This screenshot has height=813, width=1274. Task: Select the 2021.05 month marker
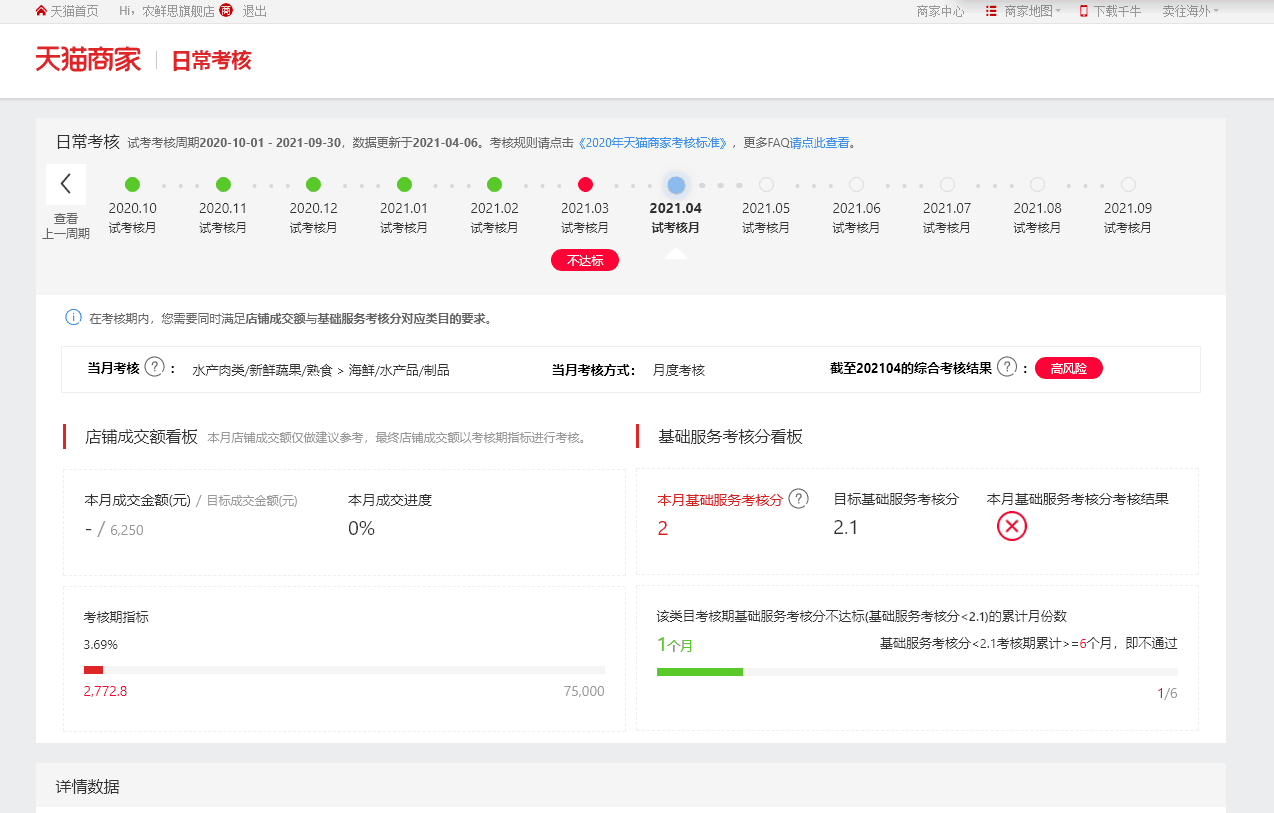(x=766, y=185)
